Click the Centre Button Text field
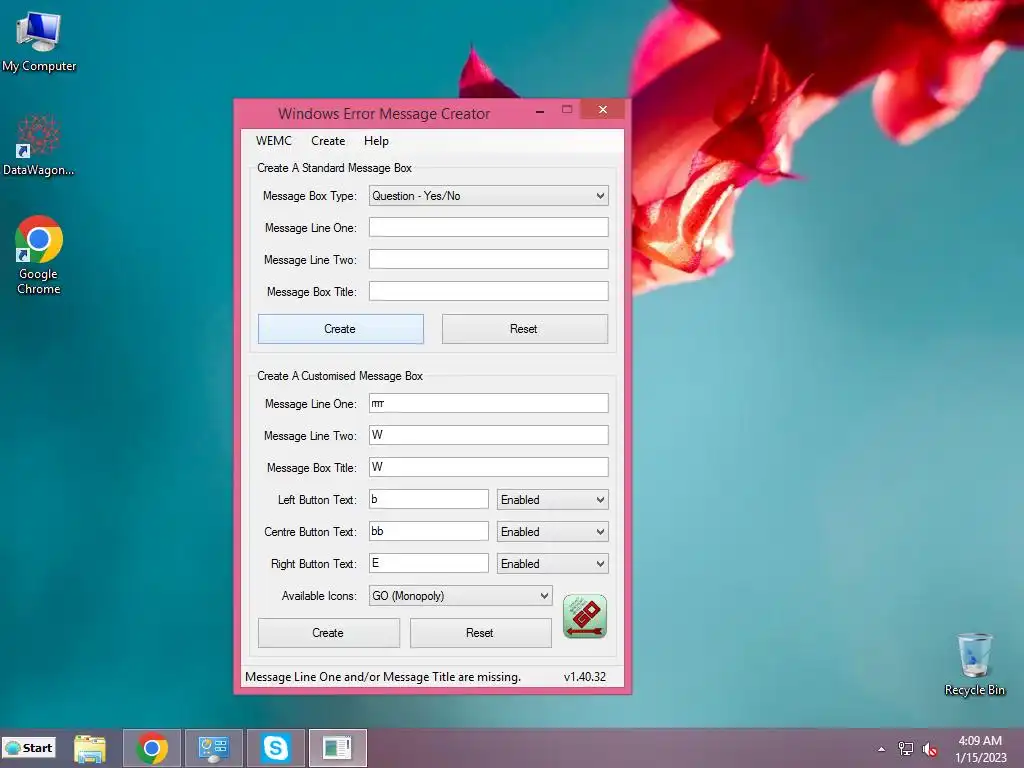This screenshot has height=768, width=1024. (428, 531)
